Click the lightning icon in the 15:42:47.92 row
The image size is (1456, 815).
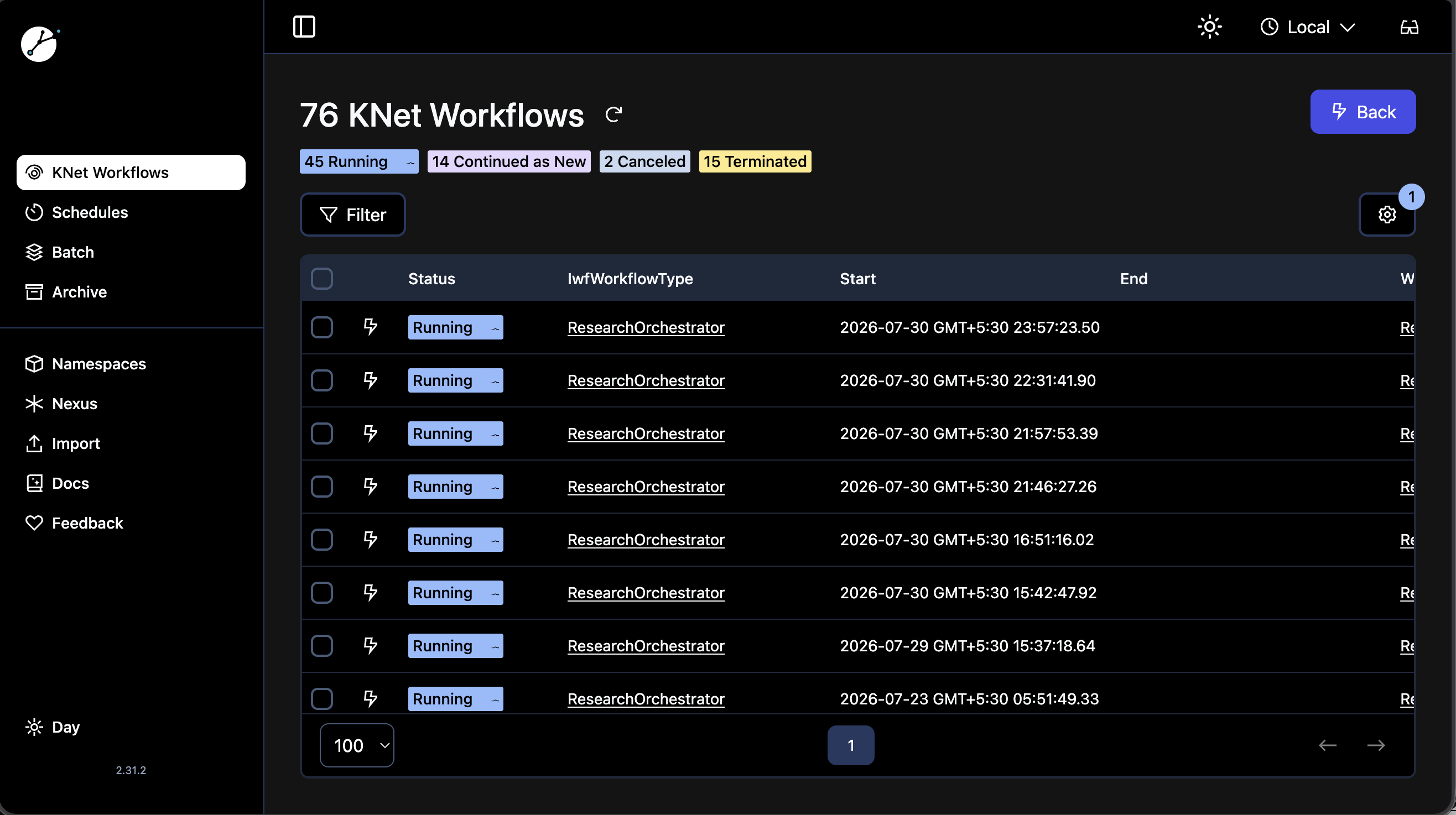coord(370,593)
